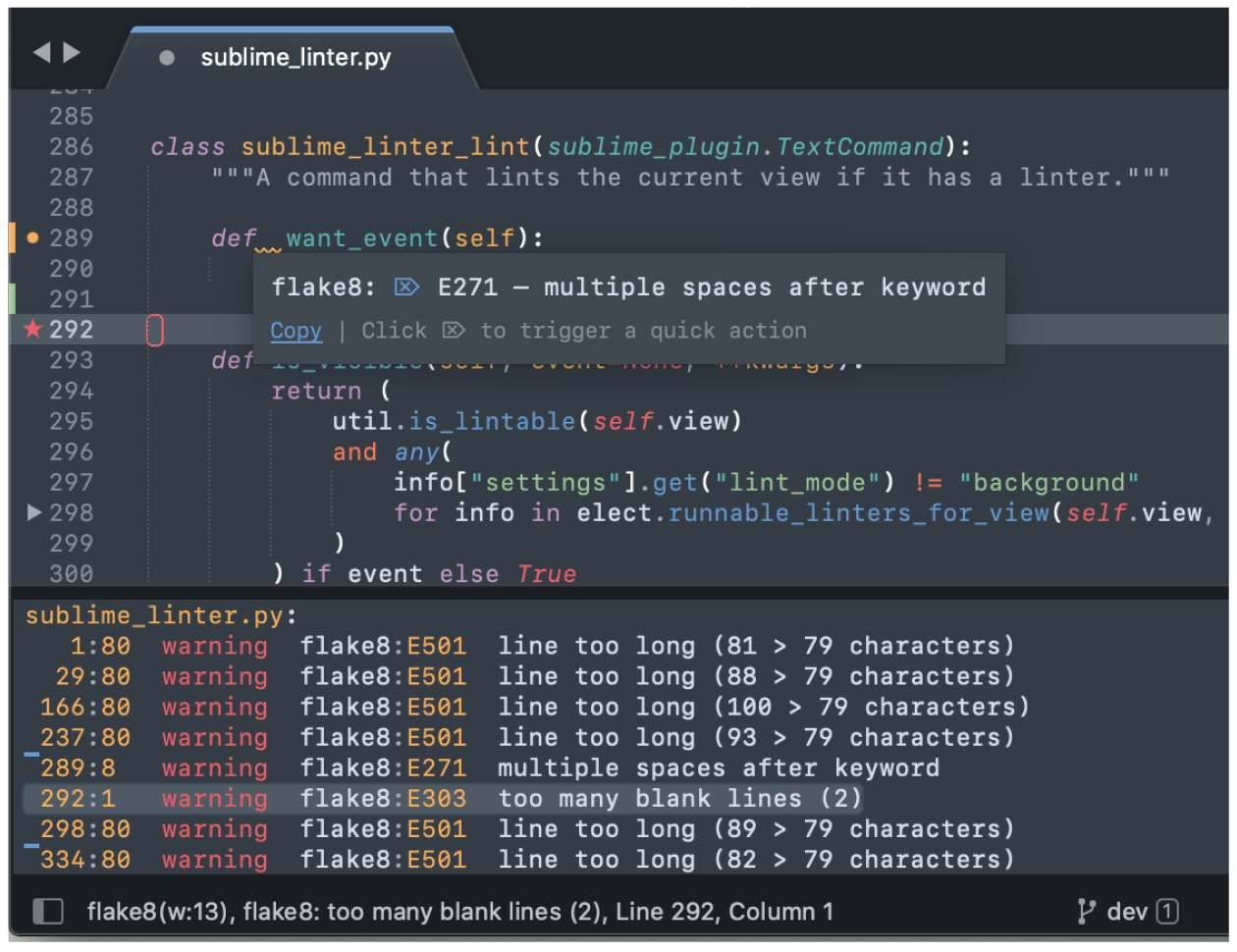Click line number 300 in the gutter

tap(72, 573)
